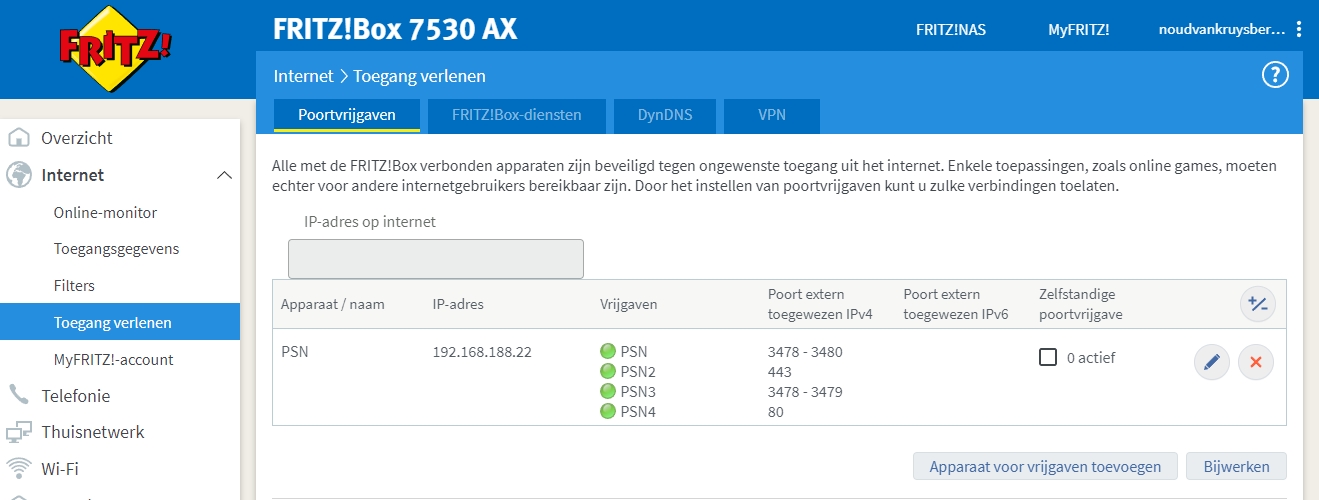Collapse the Internet menu section
Image resolution: width=1319 pixels, height=500 pixels.
point(224,176)
